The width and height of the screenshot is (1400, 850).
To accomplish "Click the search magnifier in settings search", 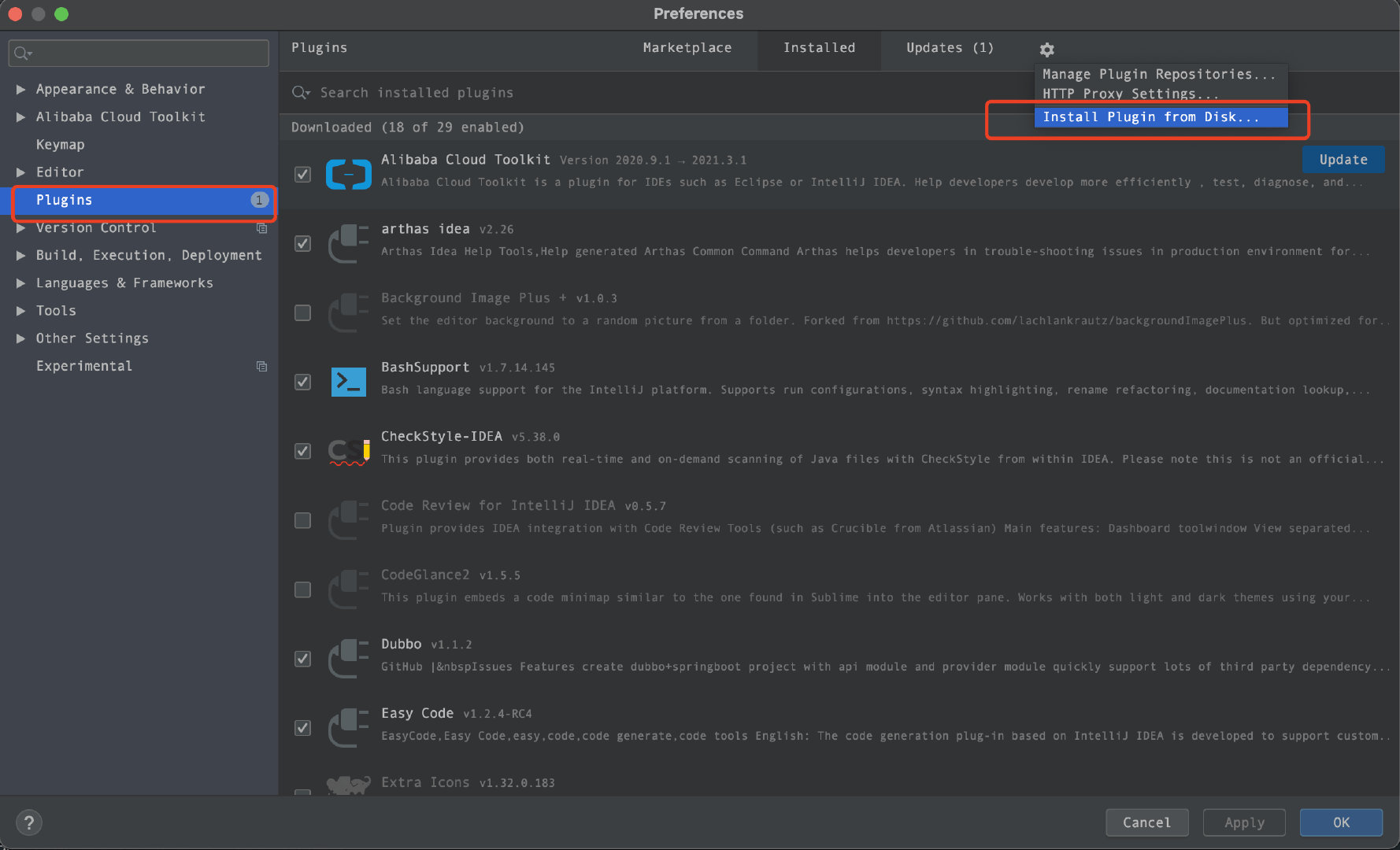I will [x=22, y=54].
